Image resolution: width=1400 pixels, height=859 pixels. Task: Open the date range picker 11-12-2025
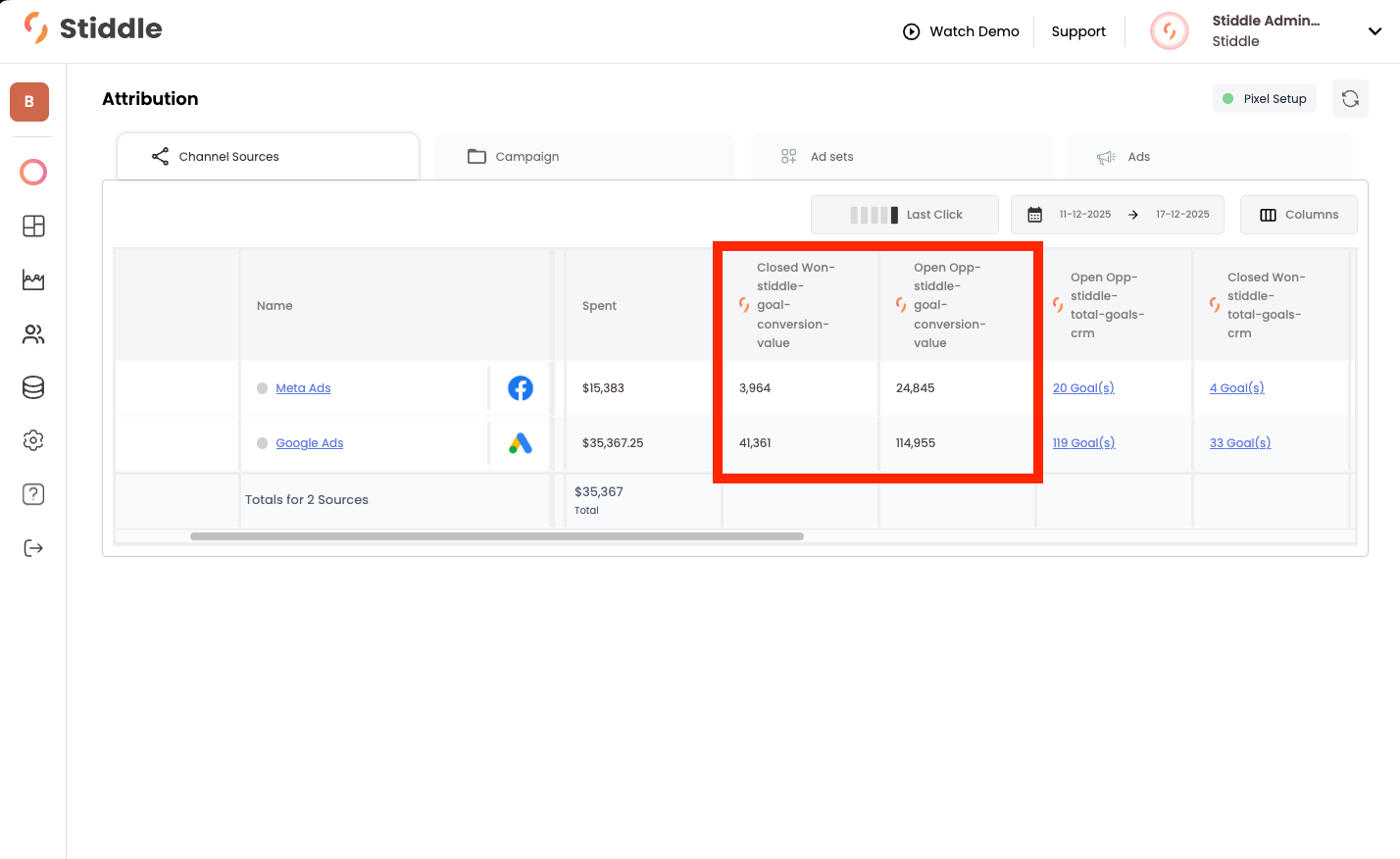(x=1118, y=215)
